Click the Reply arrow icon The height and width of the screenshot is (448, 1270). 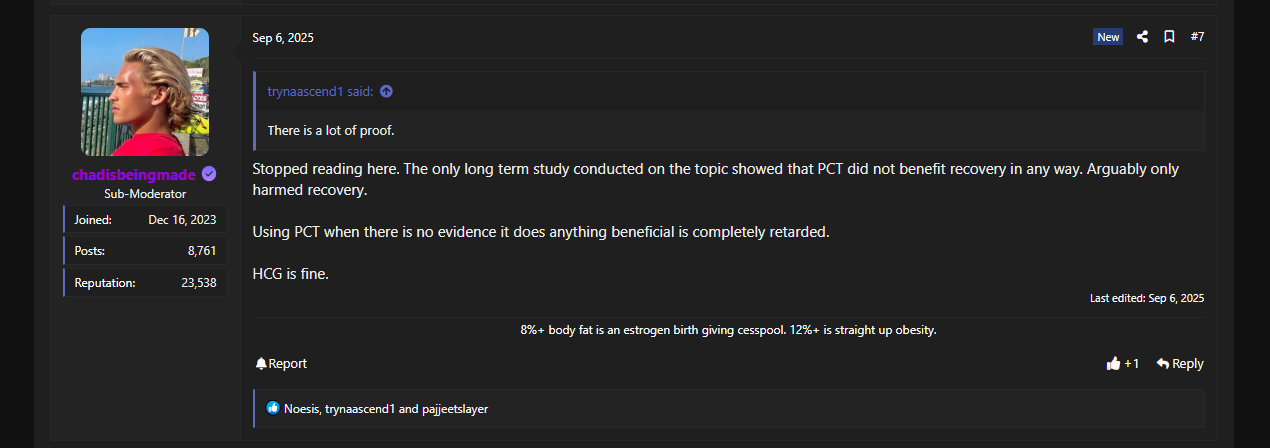(1162, 364)
